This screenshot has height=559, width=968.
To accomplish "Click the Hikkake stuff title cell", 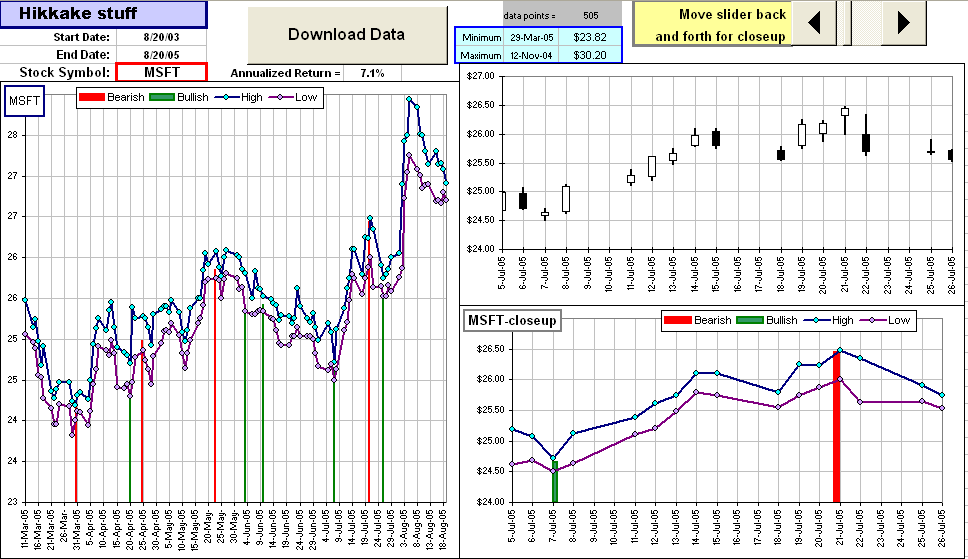I will 103,14.
